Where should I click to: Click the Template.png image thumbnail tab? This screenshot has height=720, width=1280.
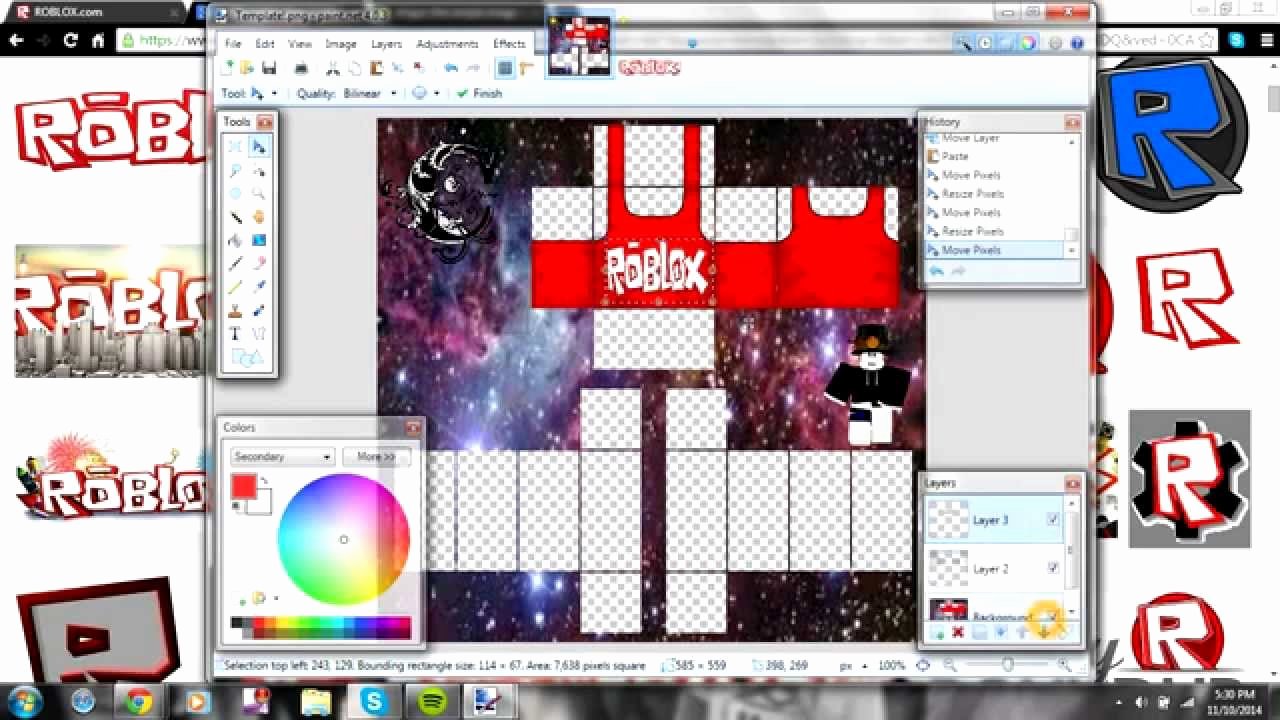pos(579,45)
